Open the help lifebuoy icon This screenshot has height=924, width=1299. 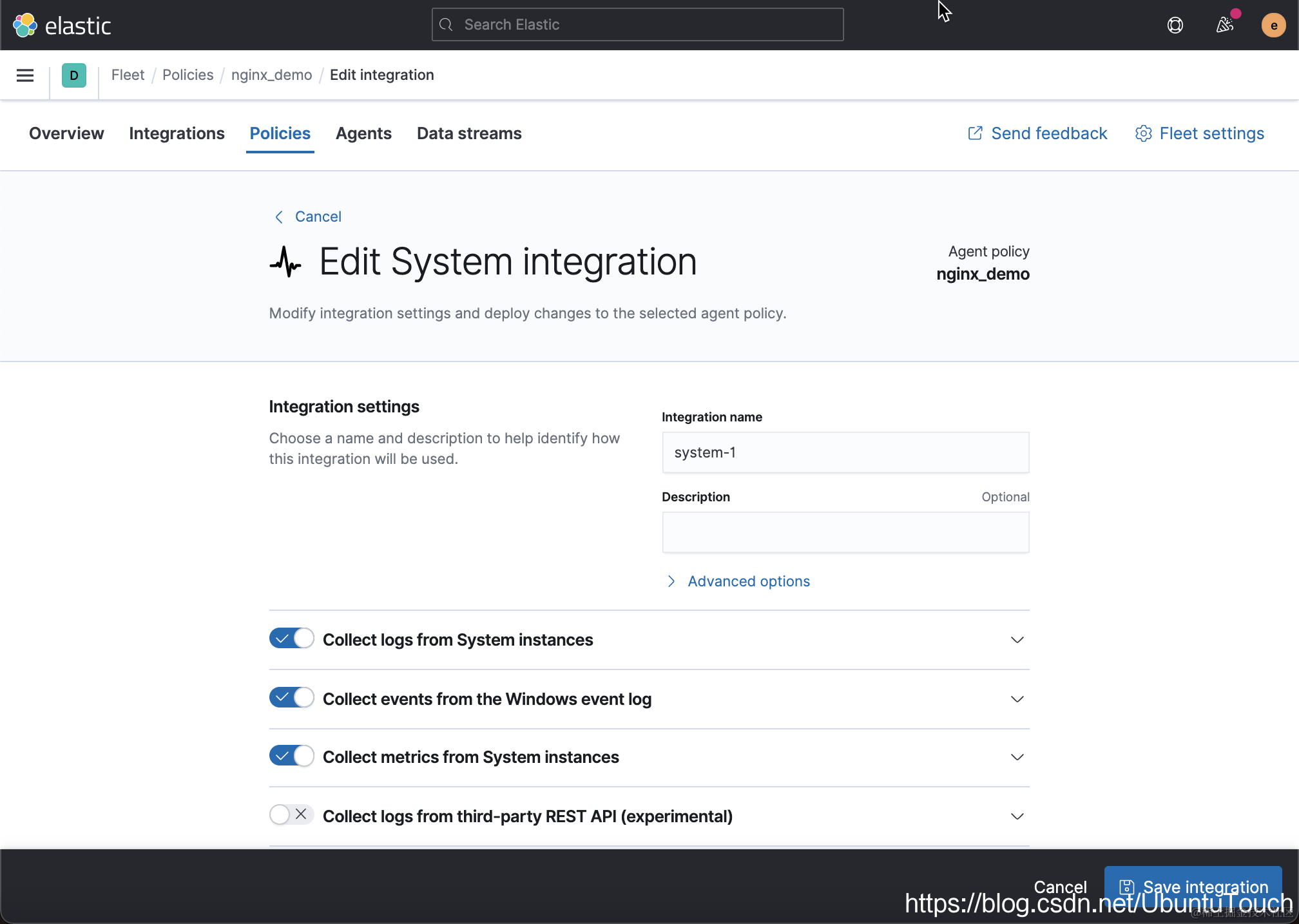[1175, 25]
